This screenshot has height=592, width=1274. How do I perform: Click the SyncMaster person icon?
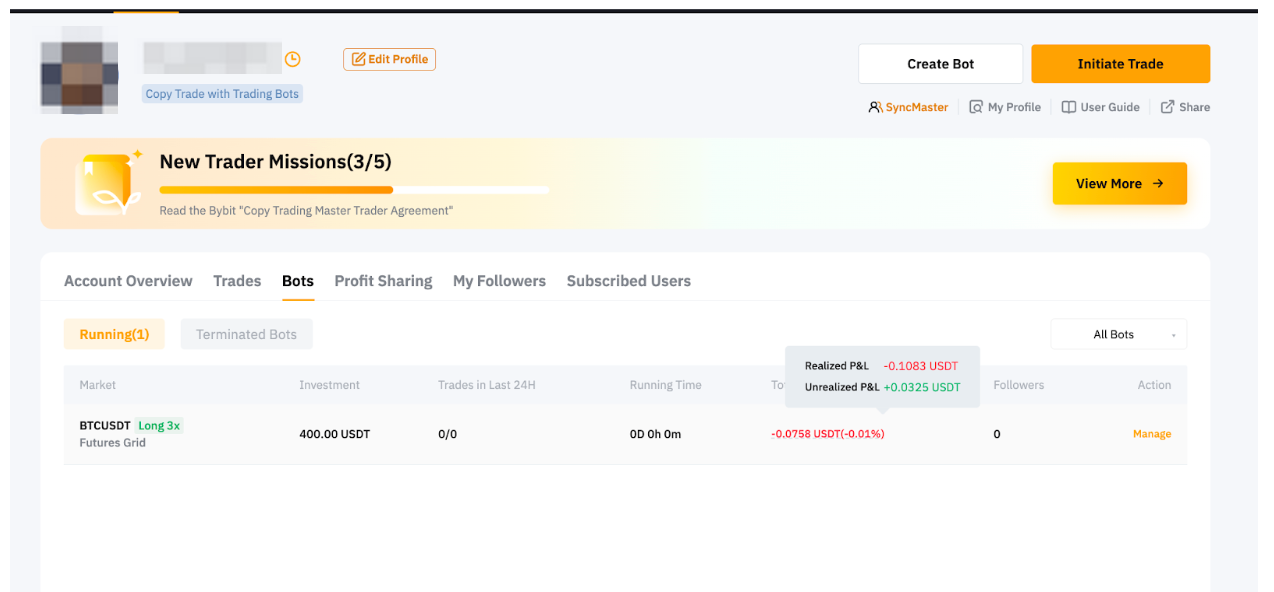pos(875,107)
